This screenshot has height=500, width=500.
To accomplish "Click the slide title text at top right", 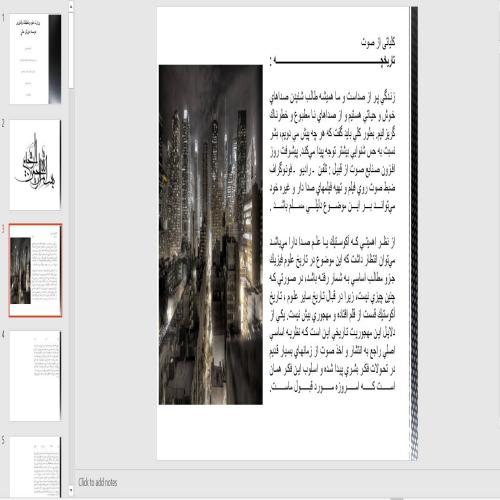I will click(x=378, y=43).
